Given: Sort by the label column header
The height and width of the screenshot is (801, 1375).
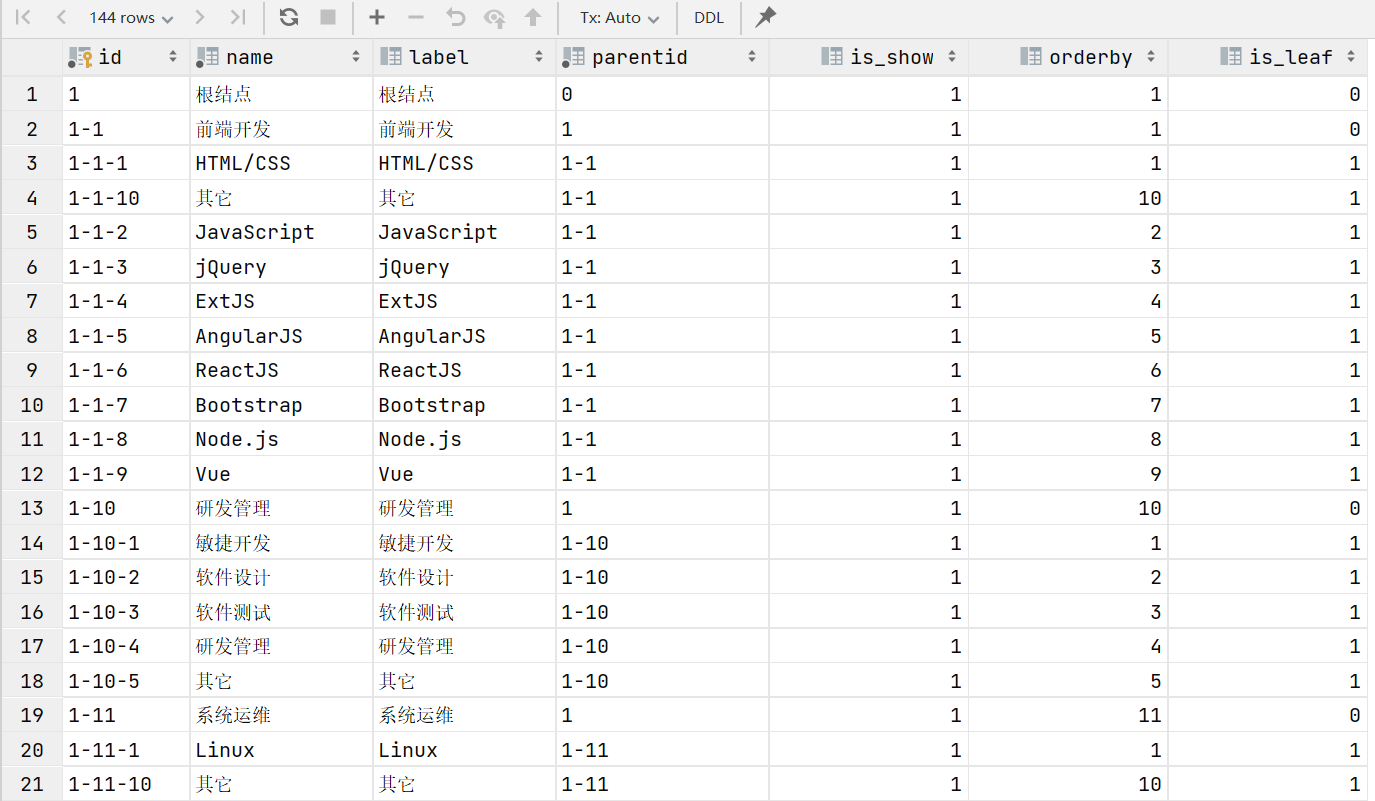Looking at the screenshot, I should coord(464,57).
